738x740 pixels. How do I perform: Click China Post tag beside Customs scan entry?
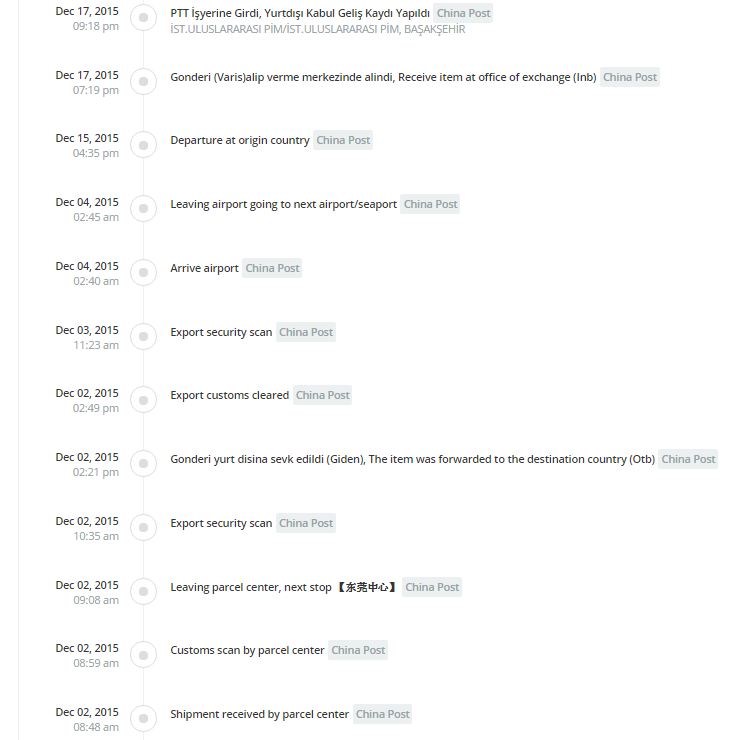(x=358, y=650)
